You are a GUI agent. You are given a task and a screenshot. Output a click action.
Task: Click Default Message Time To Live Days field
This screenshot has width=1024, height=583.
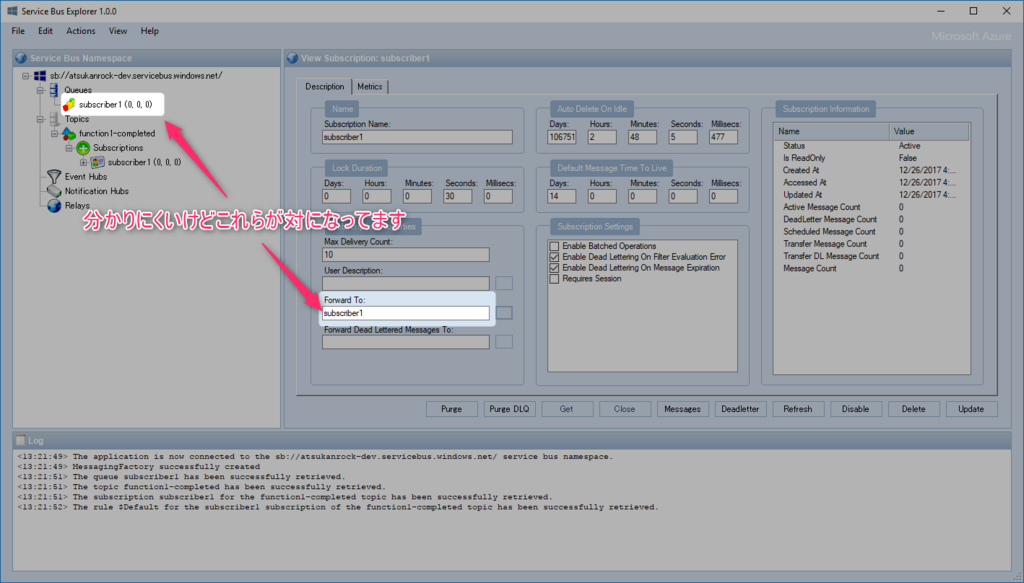pyautogui.click(x=562, y=196)
